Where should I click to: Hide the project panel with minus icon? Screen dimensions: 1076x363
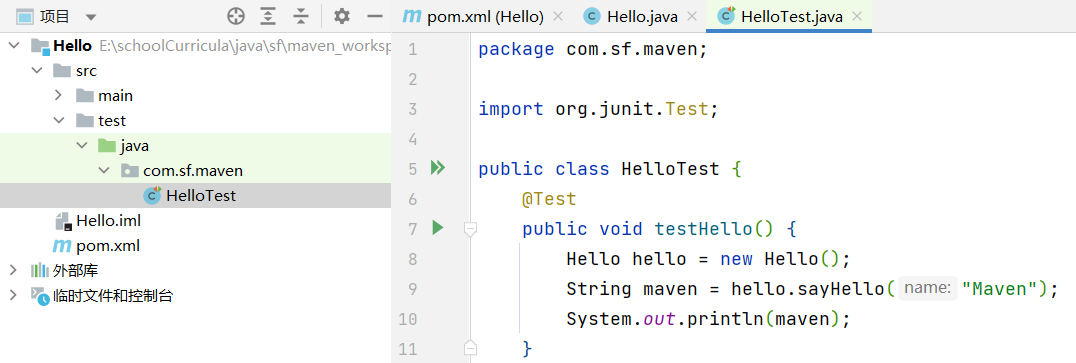pyautogui.click(x=375, y=16)
